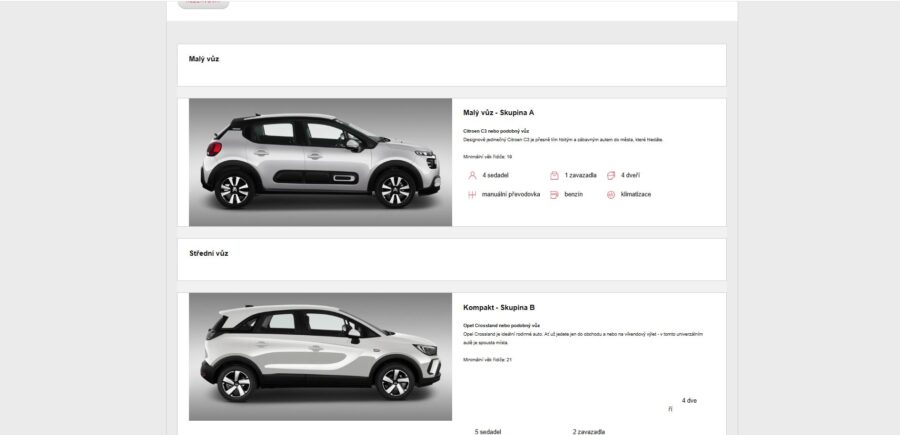Click the 1 zavazadla label
The image size is (900, 435).
pos(580,176)
